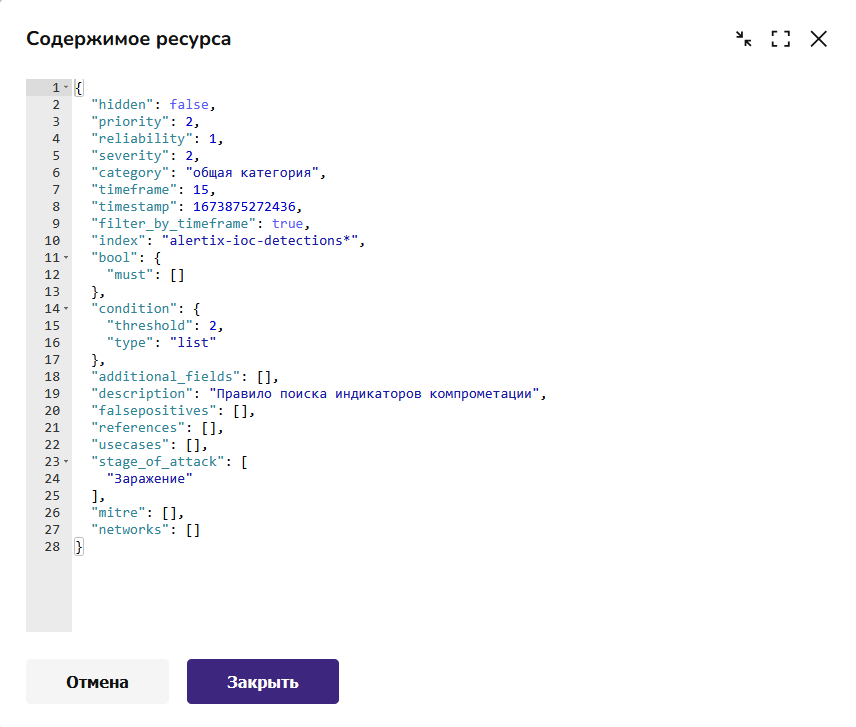Click the Отмена button
The height and width of the screenshot is (727, 856).
97,682
